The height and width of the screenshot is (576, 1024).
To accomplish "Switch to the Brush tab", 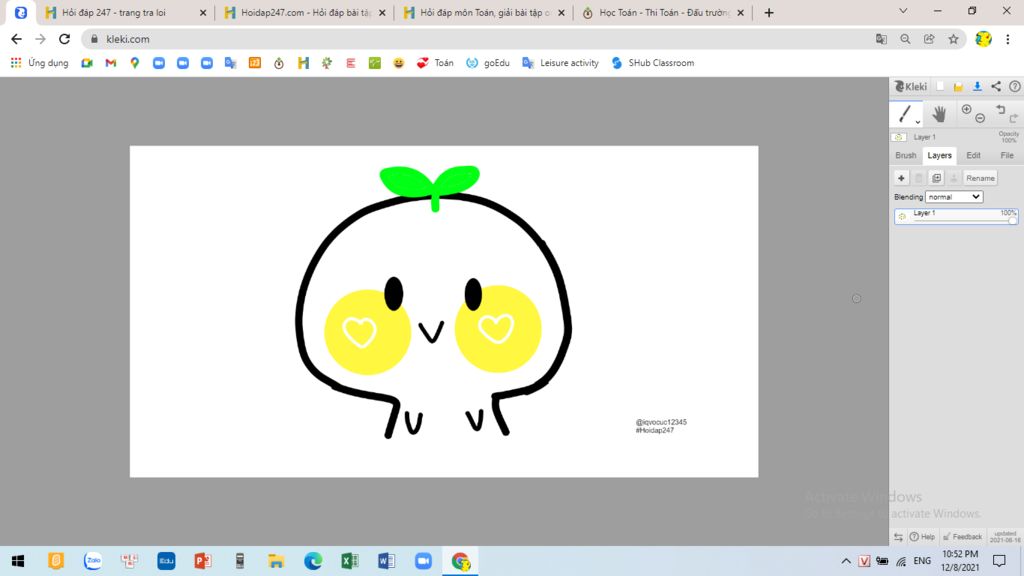I will [x=906, y=155].
